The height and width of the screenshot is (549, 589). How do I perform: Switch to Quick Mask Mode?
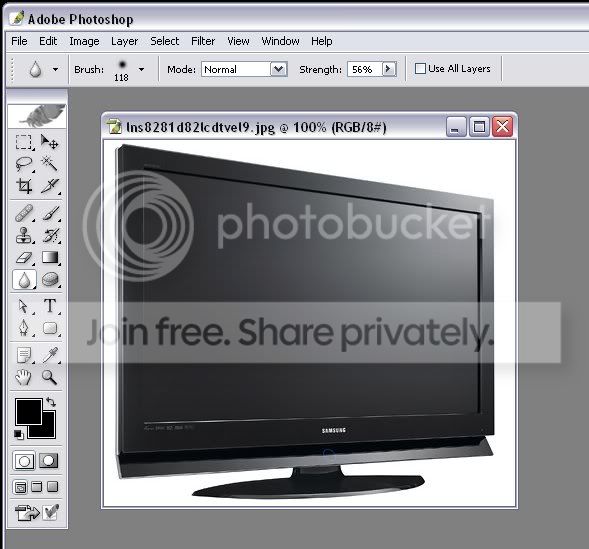(49, 461)
